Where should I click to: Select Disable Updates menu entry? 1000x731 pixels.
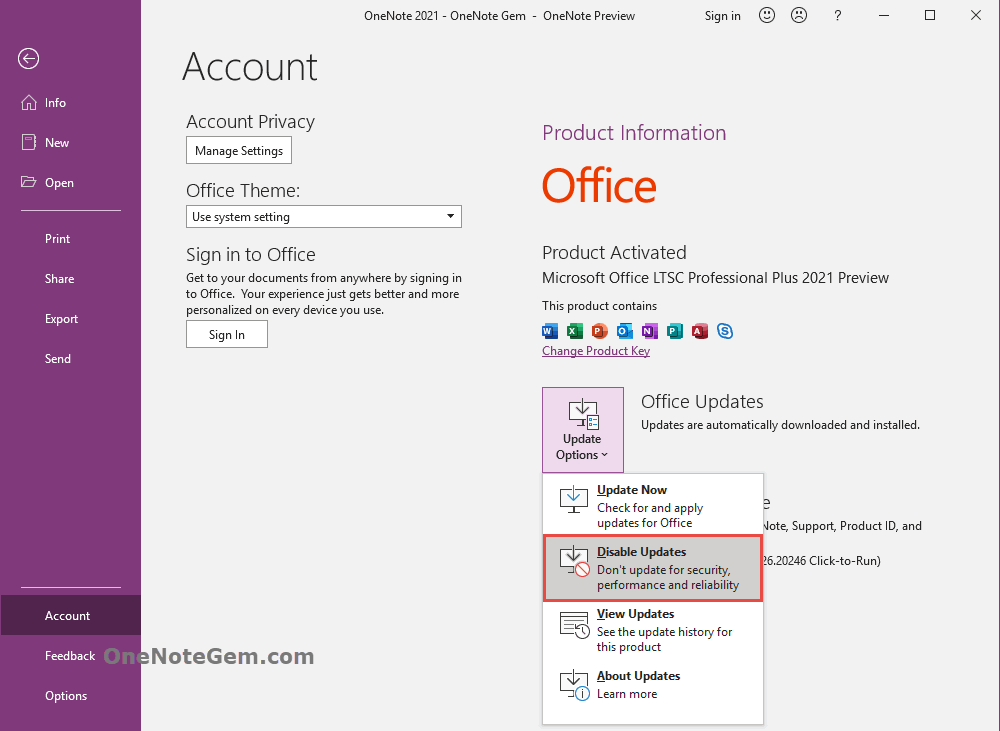652,568
